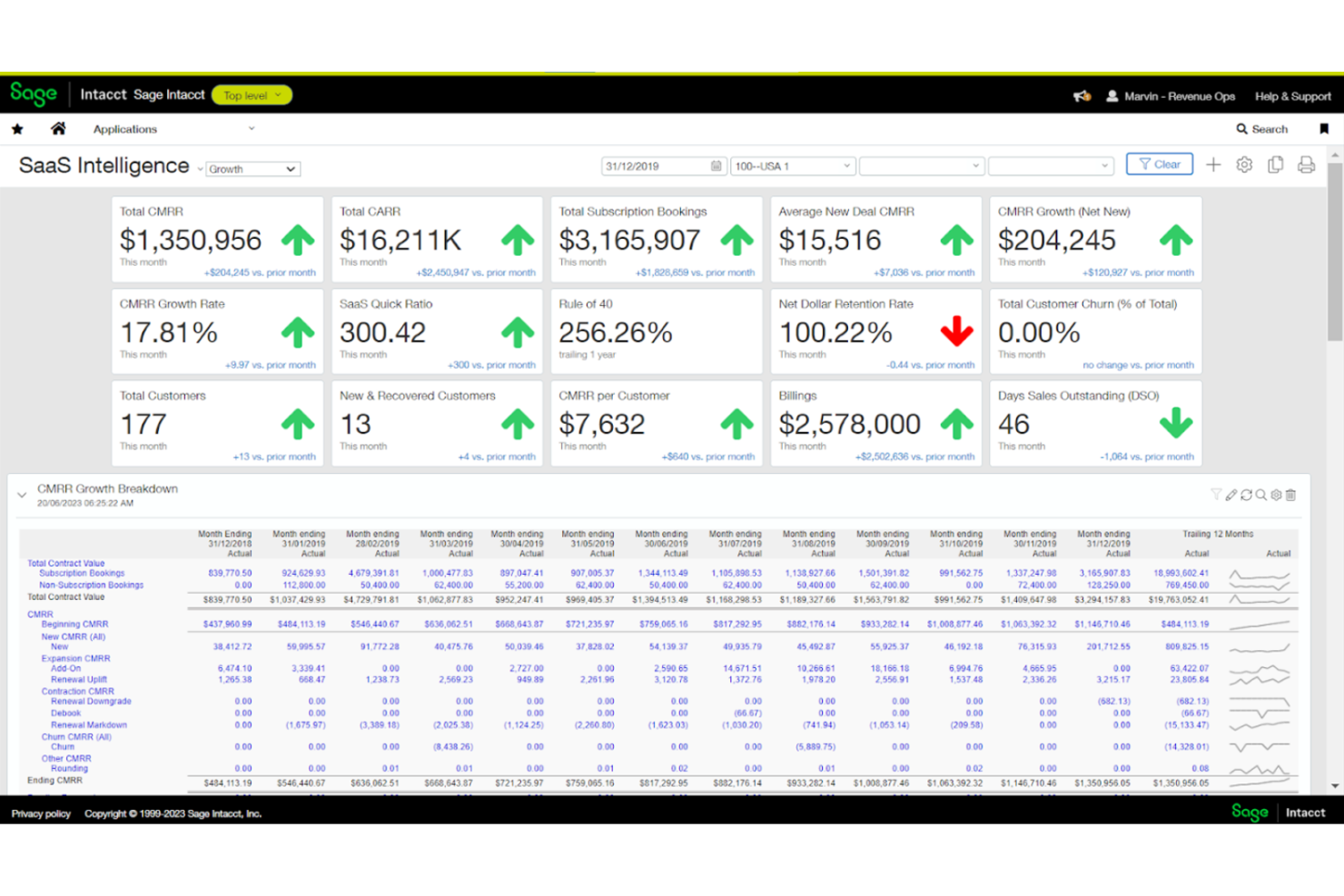The width and height of the screenshot is (1344, 896).
Task: Edit CMRR Growth Breakdown with pencil icon
Action: pyautogui.click(x=1231, y=495)
